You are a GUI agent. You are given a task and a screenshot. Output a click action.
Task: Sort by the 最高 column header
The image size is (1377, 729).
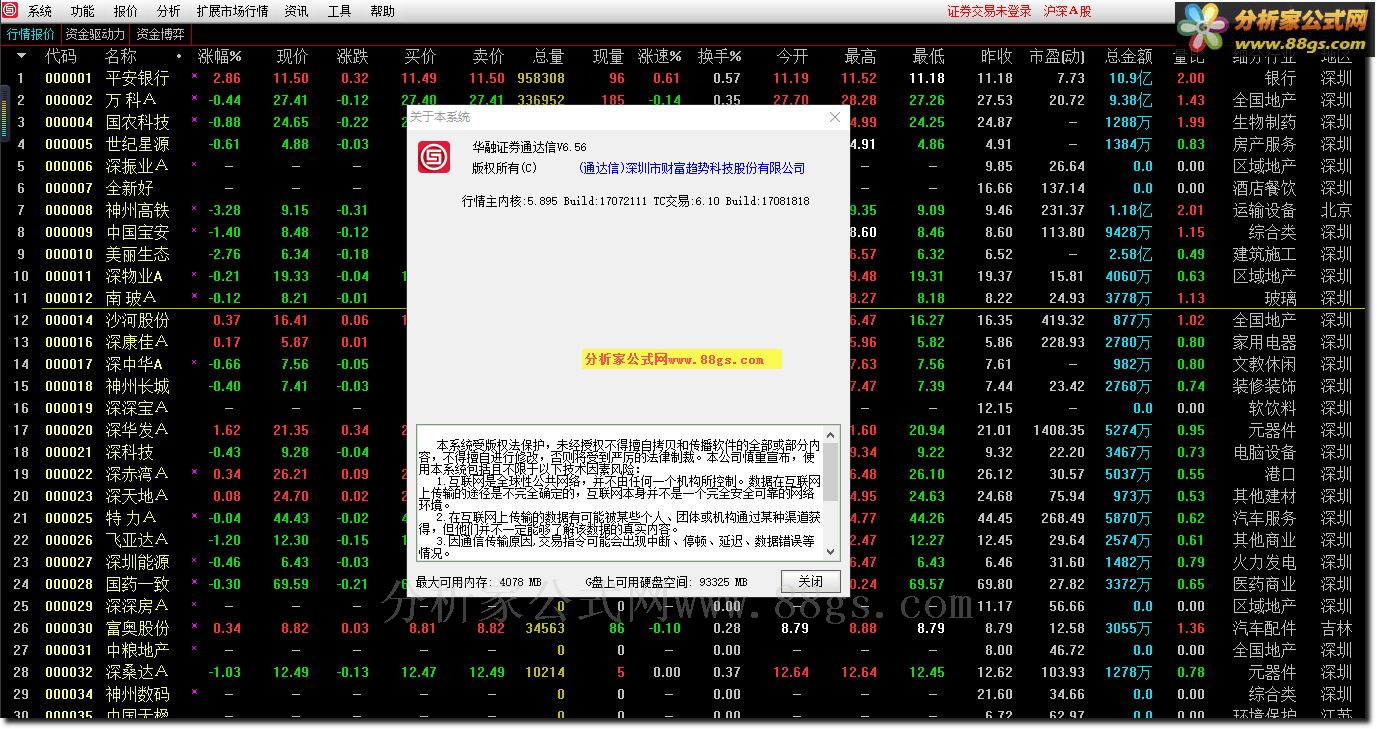[860, 56]
